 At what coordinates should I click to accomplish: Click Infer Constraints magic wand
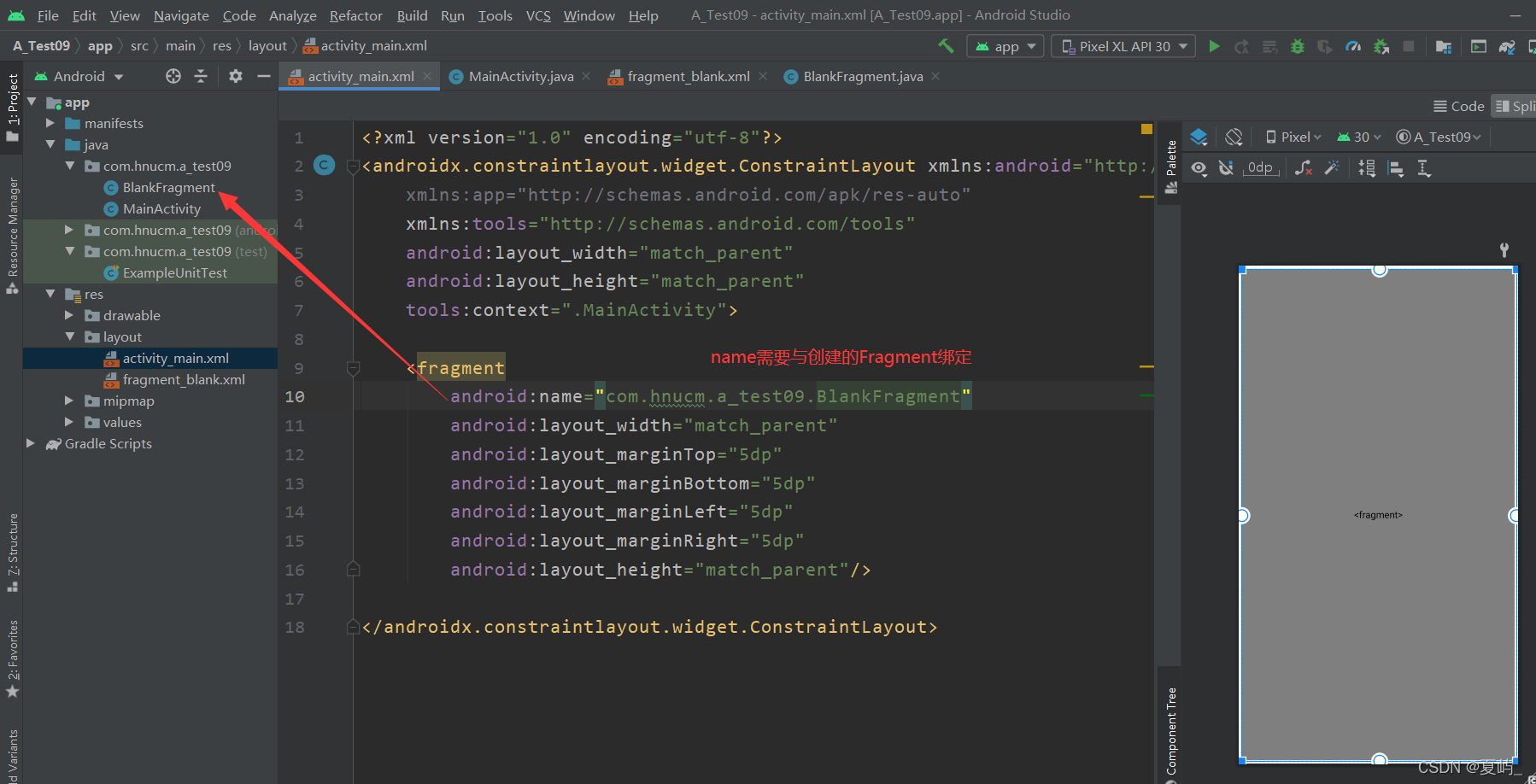(1332, 168)
